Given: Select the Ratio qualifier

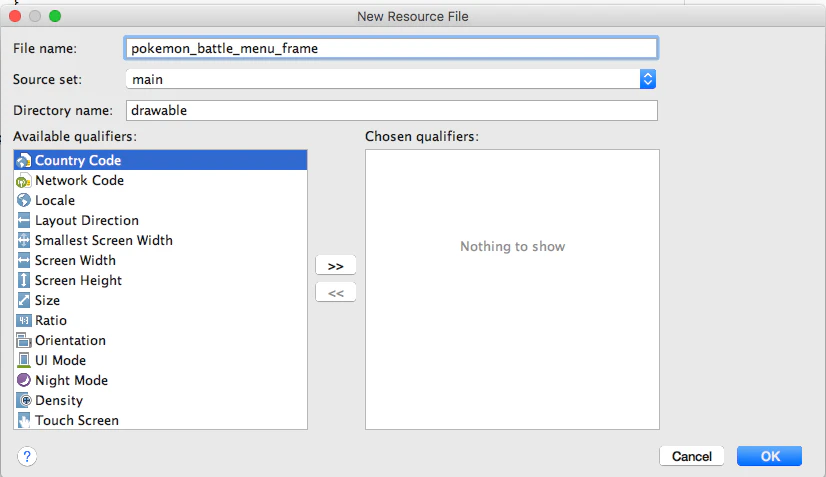Looking at the screenshot, I should coord(161,320).
